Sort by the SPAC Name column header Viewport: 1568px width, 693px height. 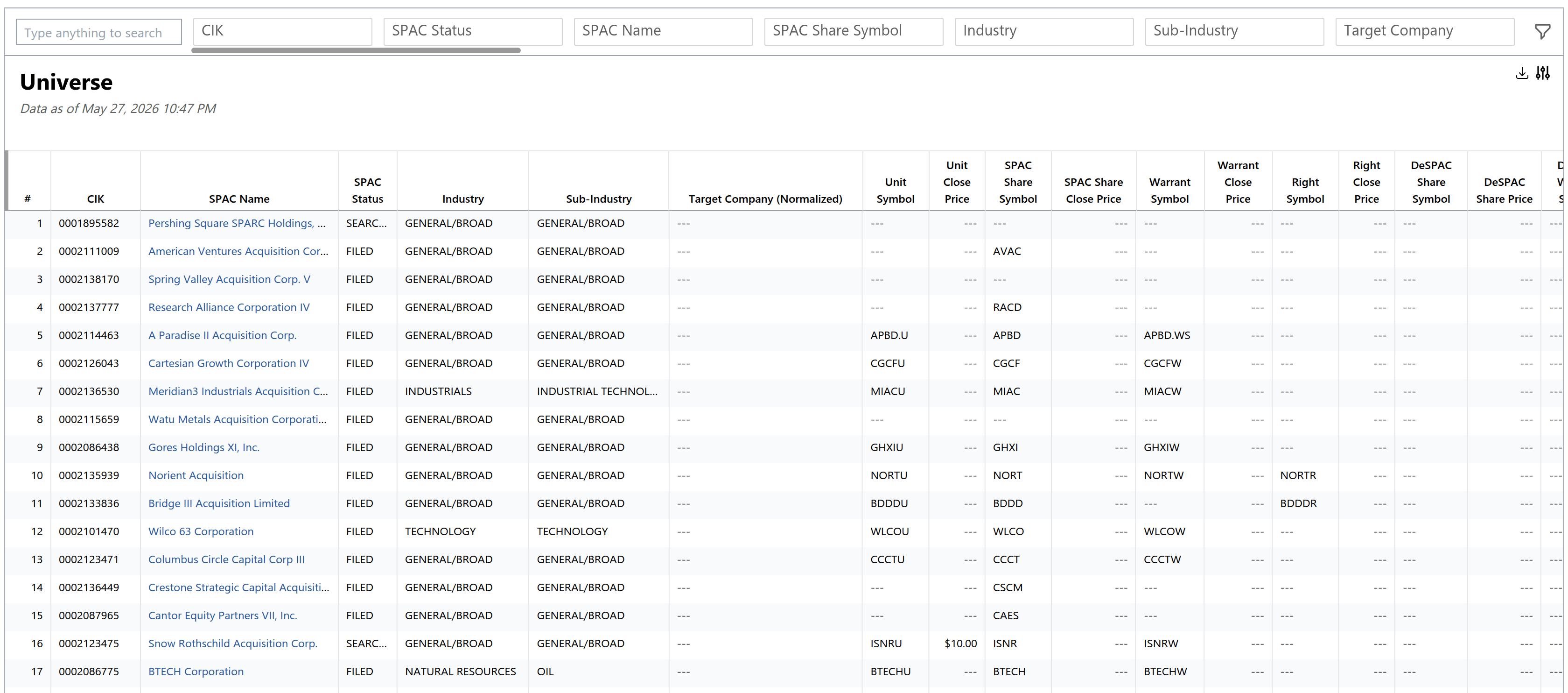[238, 199]
